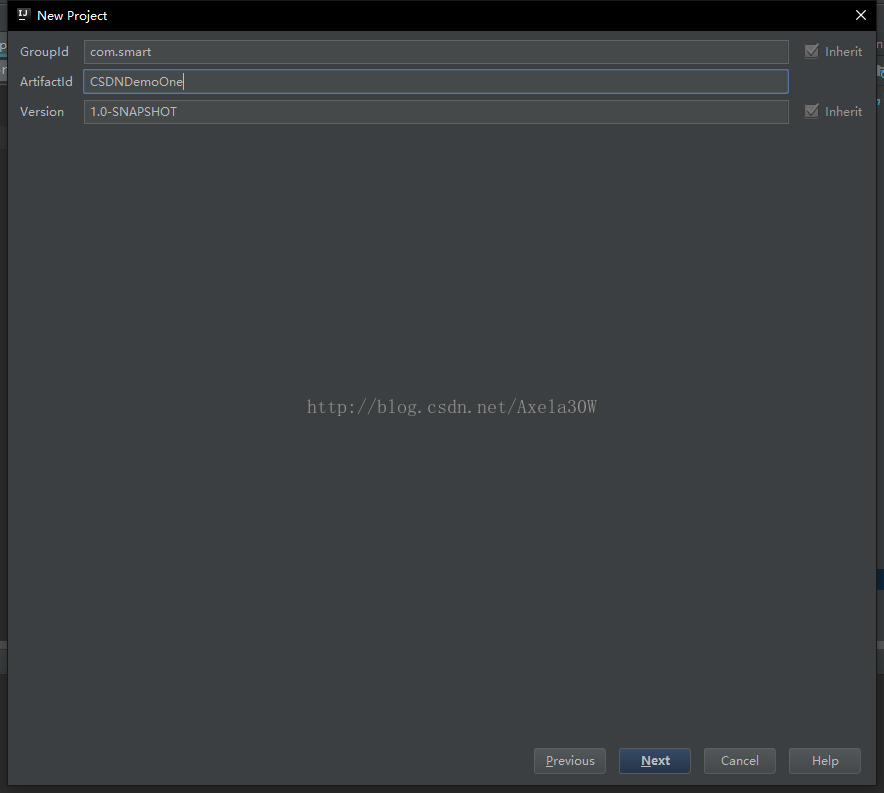Screen dimensions: 884x793
Task: Open Help for the New Project dialog
Action: 825,761
